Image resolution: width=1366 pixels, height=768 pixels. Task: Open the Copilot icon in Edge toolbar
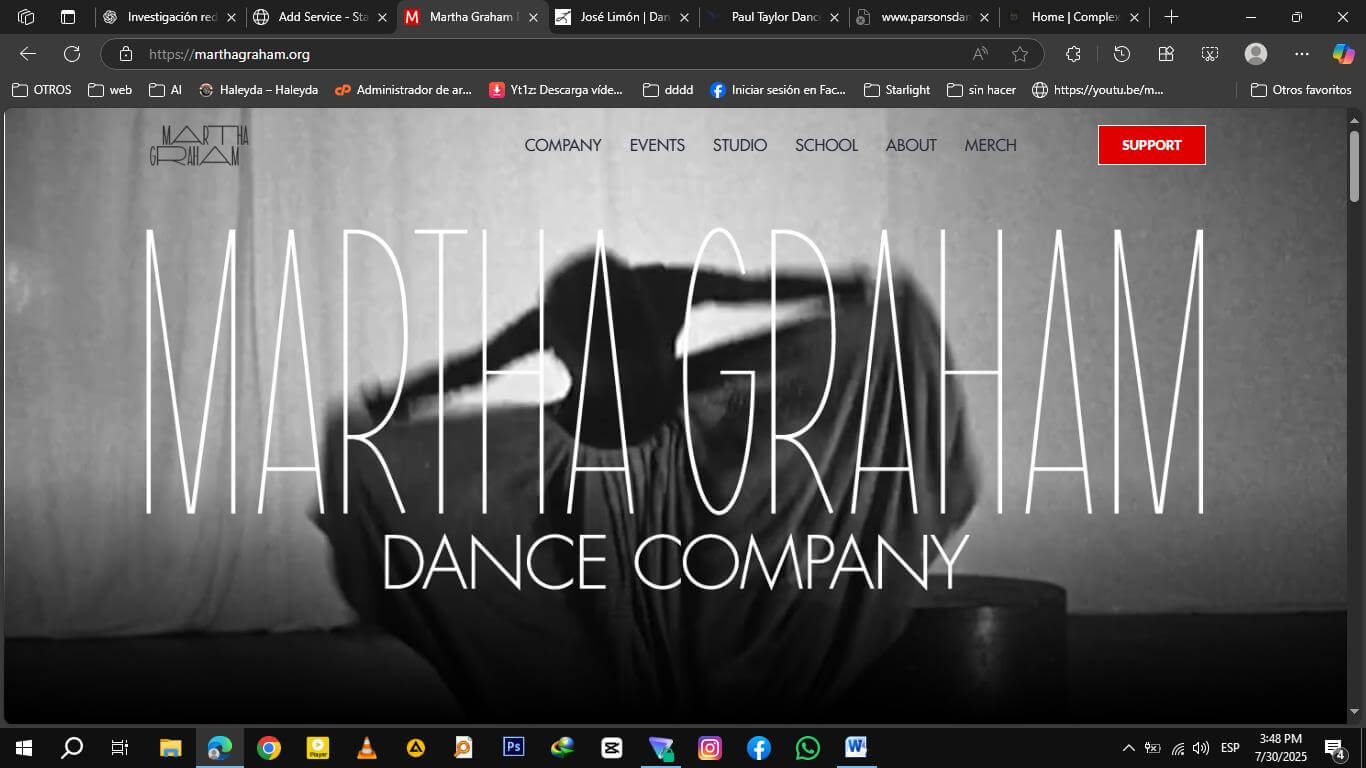point(1343,54)
